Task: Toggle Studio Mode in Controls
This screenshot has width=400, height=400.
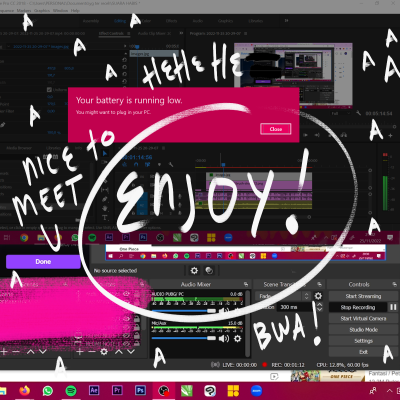Action: [363, 330]
